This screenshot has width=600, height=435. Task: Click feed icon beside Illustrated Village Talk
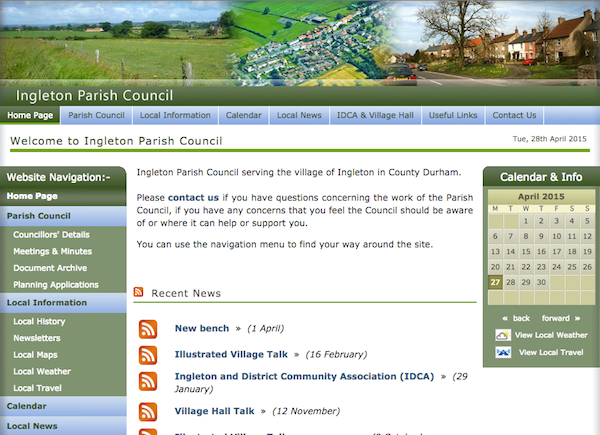point(148,355)
